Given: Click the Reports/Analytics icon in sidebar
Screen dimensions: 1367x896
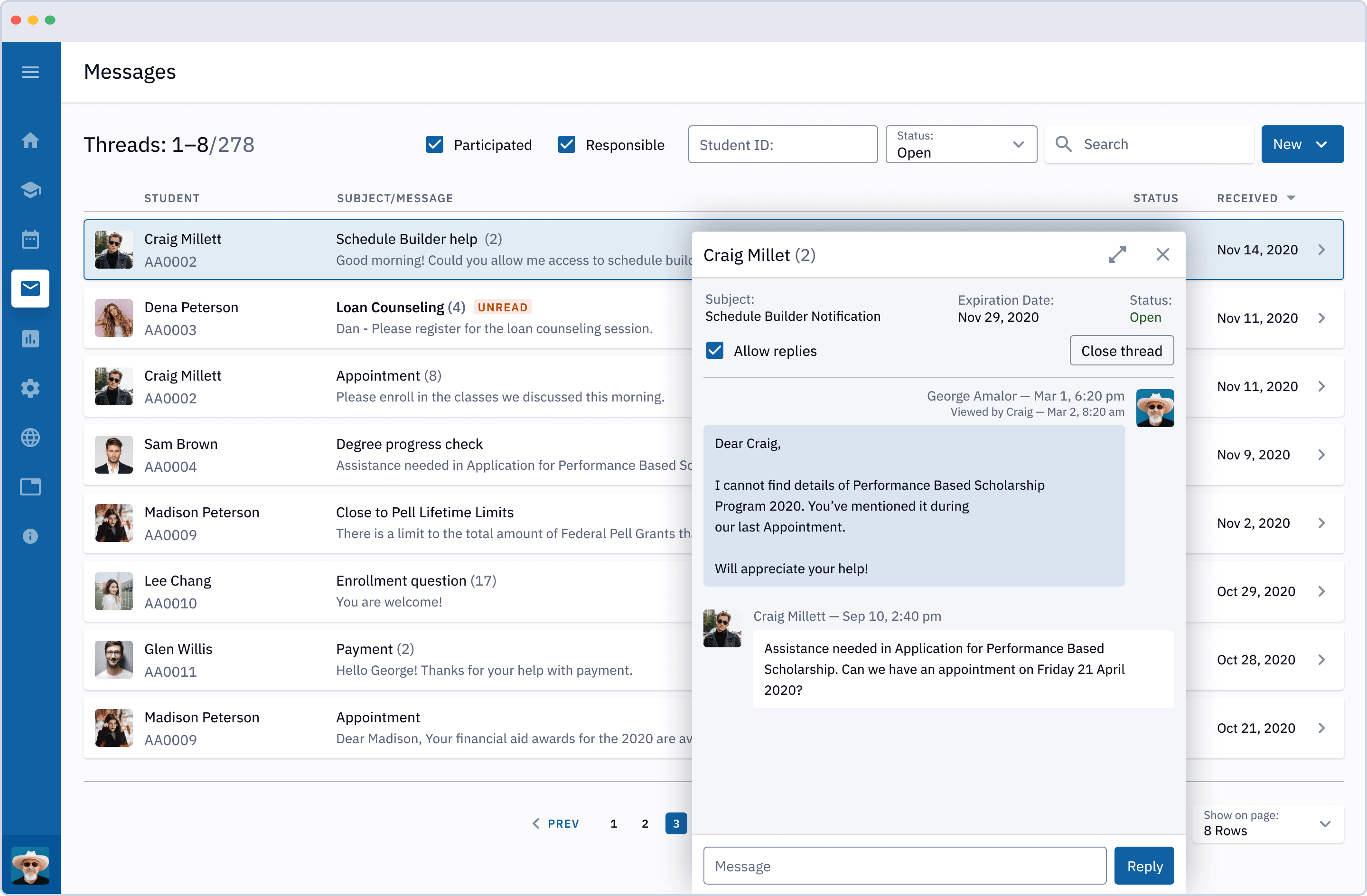Looking at the screenshot, I should (x=30, y=339).
